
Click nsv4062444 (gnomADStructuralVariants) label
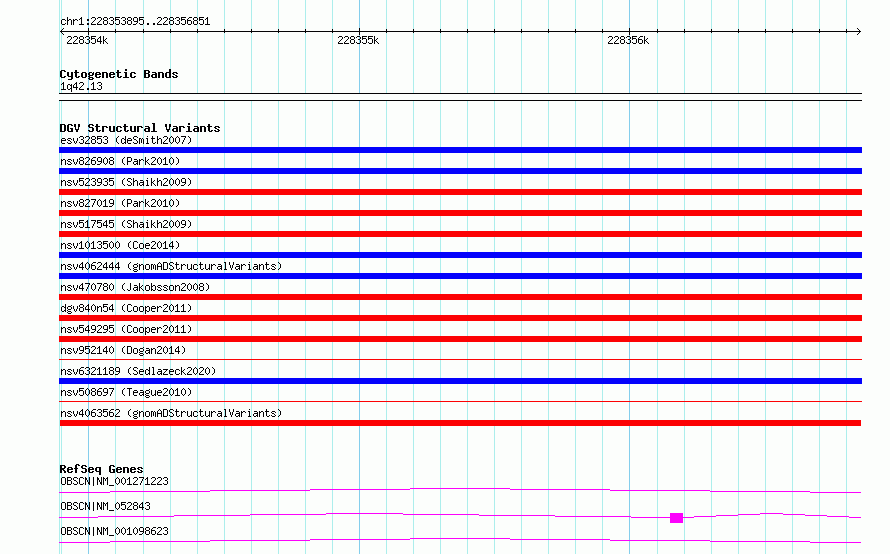click(171, 266)
